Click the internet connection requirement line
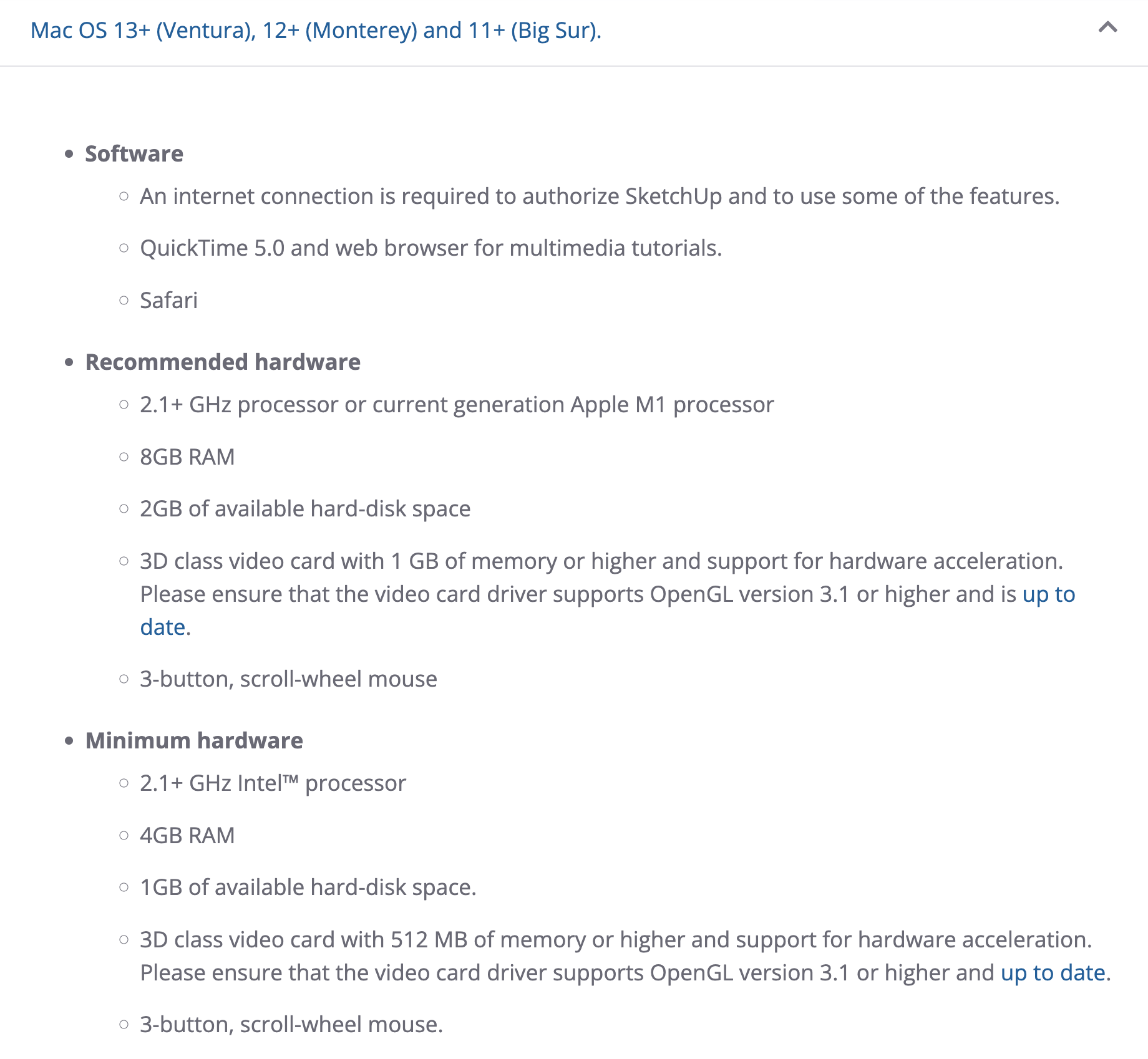 599,196
